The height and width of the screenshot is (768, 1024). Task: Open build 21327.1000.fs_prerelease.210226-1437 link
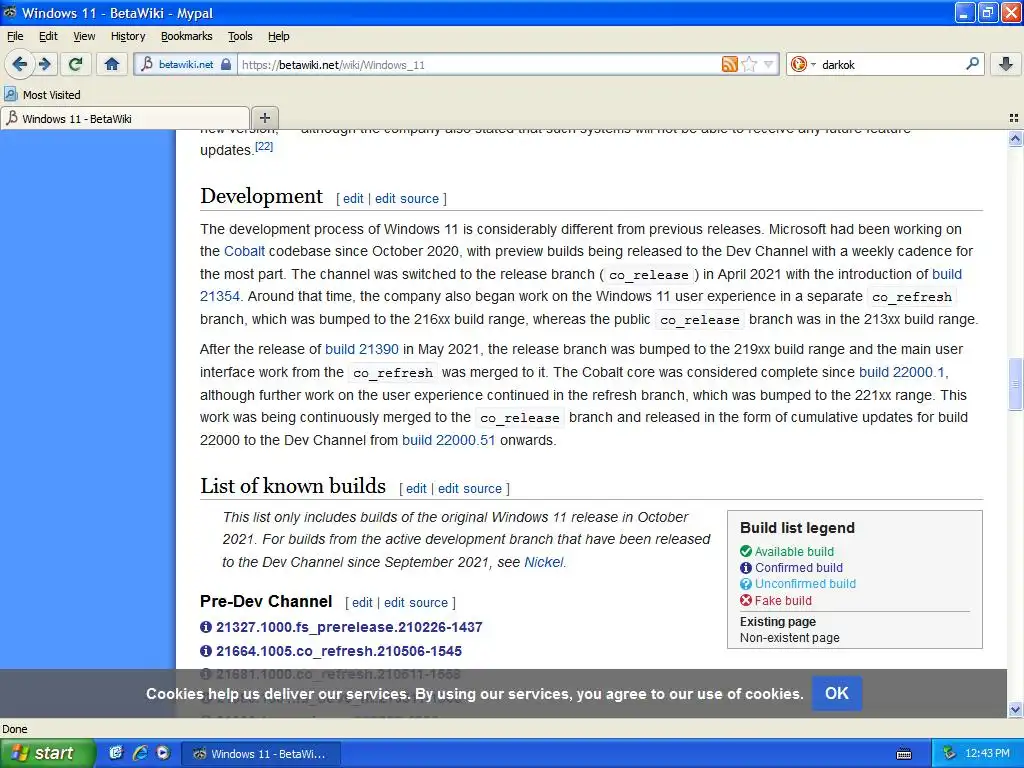click(349, 627)
